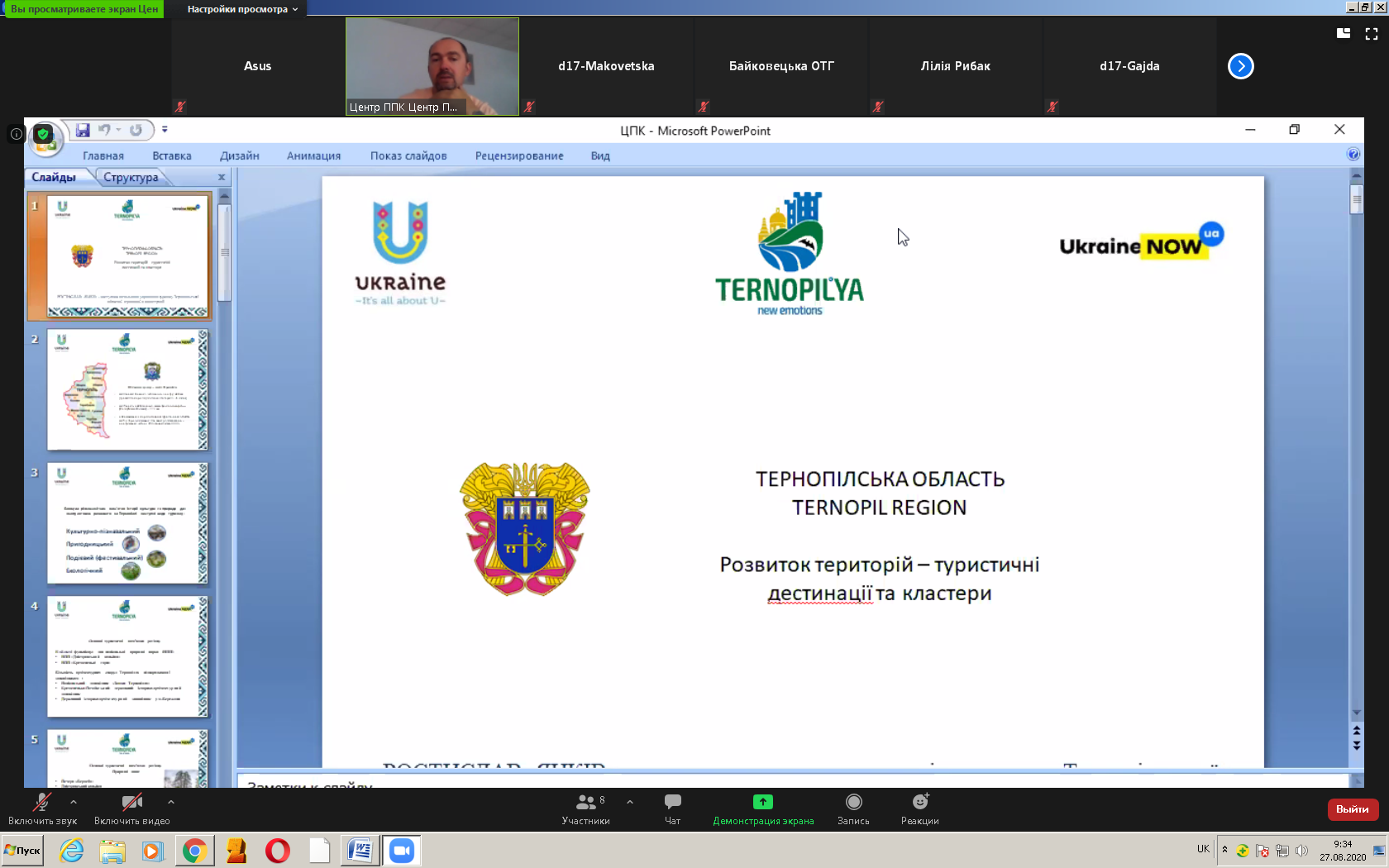Screen dimensions: 1389x868
Task: Open the Reactions menu in Zoom
Action: click(920, 809)
